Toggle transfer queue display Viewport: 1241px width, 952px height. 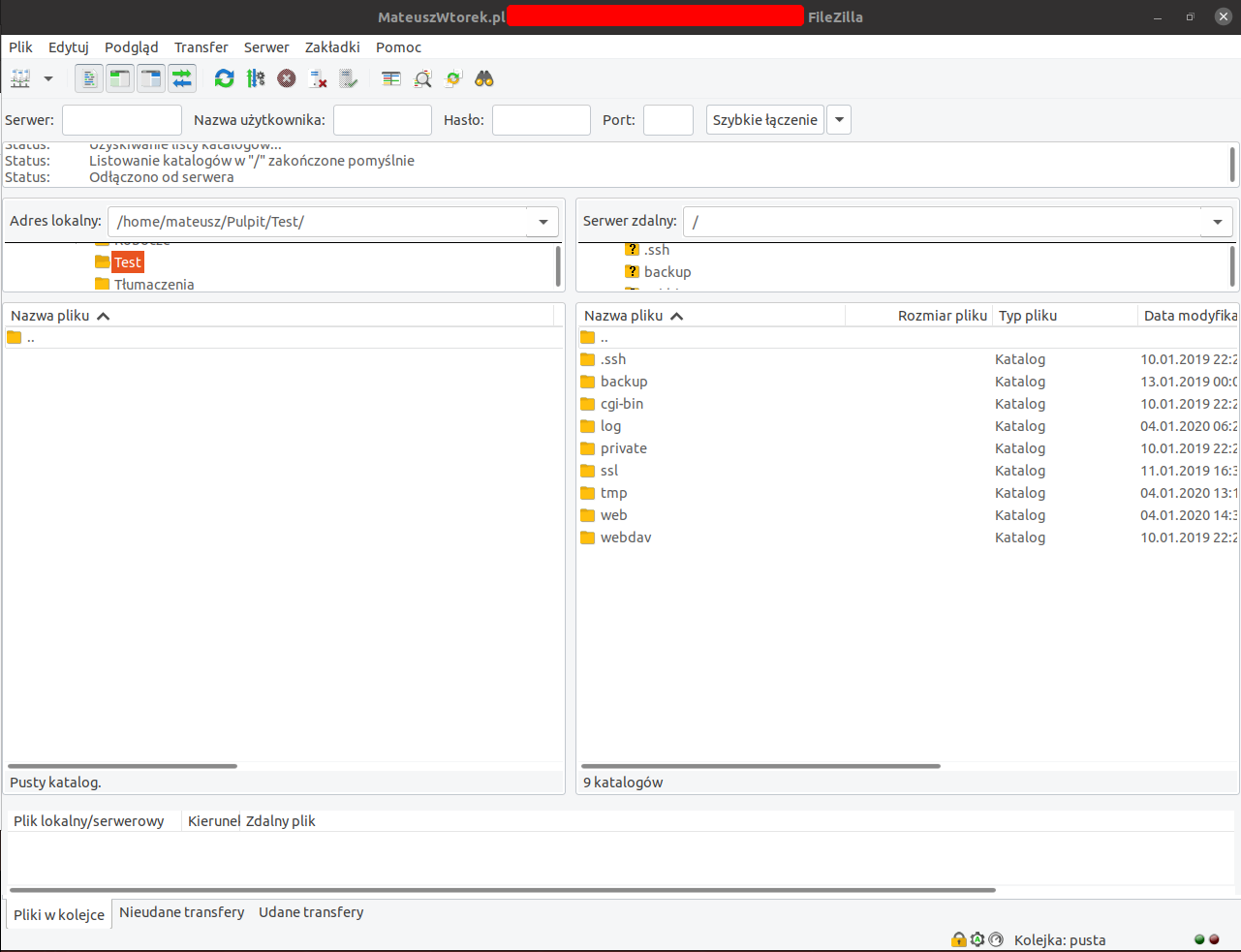pyautogui.click(x=182, y=78)
